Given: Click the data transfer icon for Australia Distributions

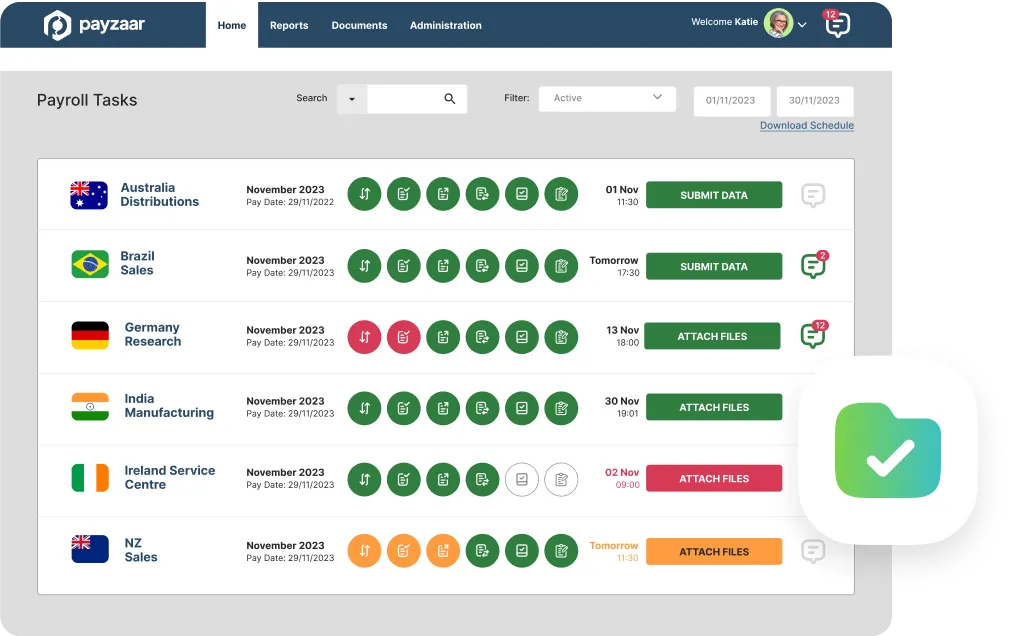Looking at the screenshot, I should pos(364,194).
